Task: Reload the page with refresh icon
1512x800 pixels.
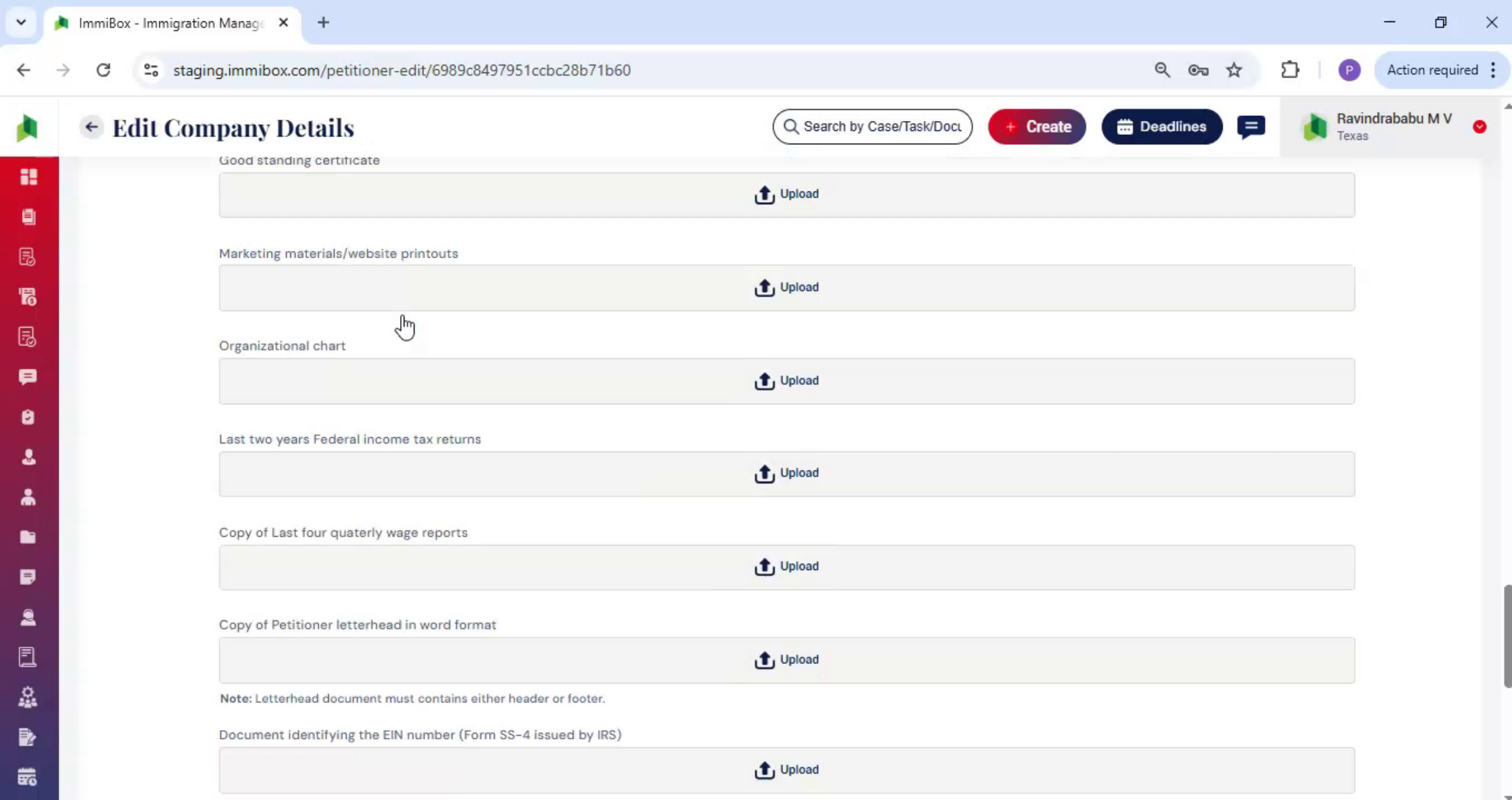Action: click(x=103, y=70)
